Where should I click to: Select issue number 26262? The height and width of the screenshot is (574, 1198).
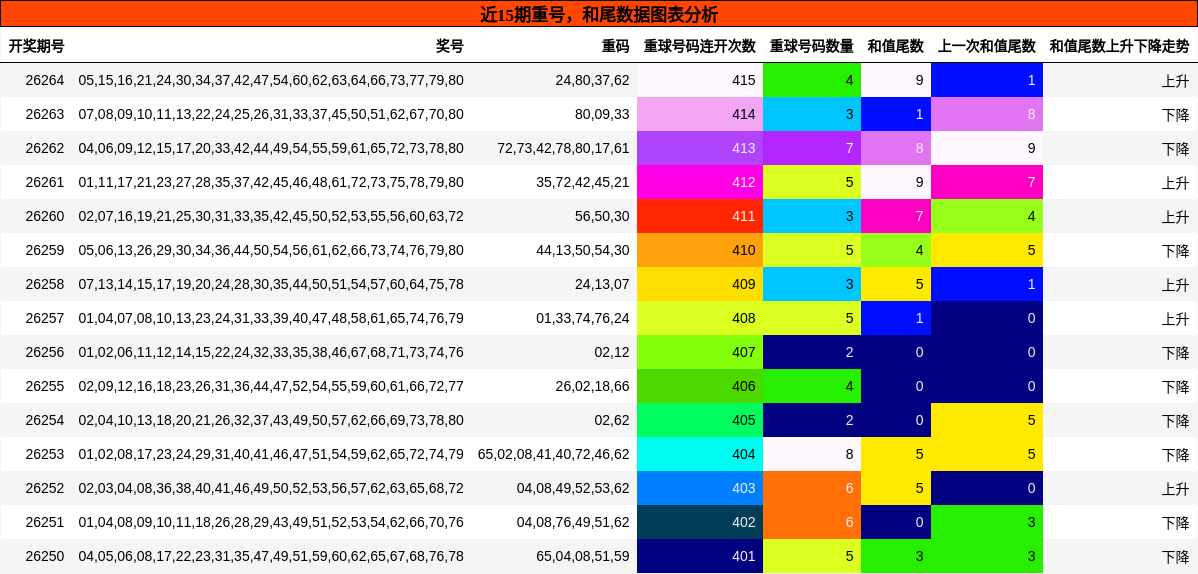point(45,148)
